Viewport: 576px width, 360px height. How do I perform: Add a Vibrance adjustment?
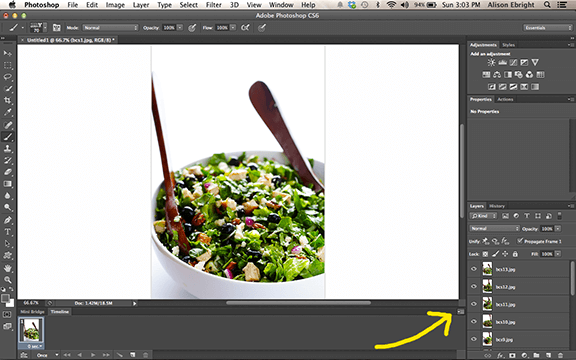click(535, 62)
